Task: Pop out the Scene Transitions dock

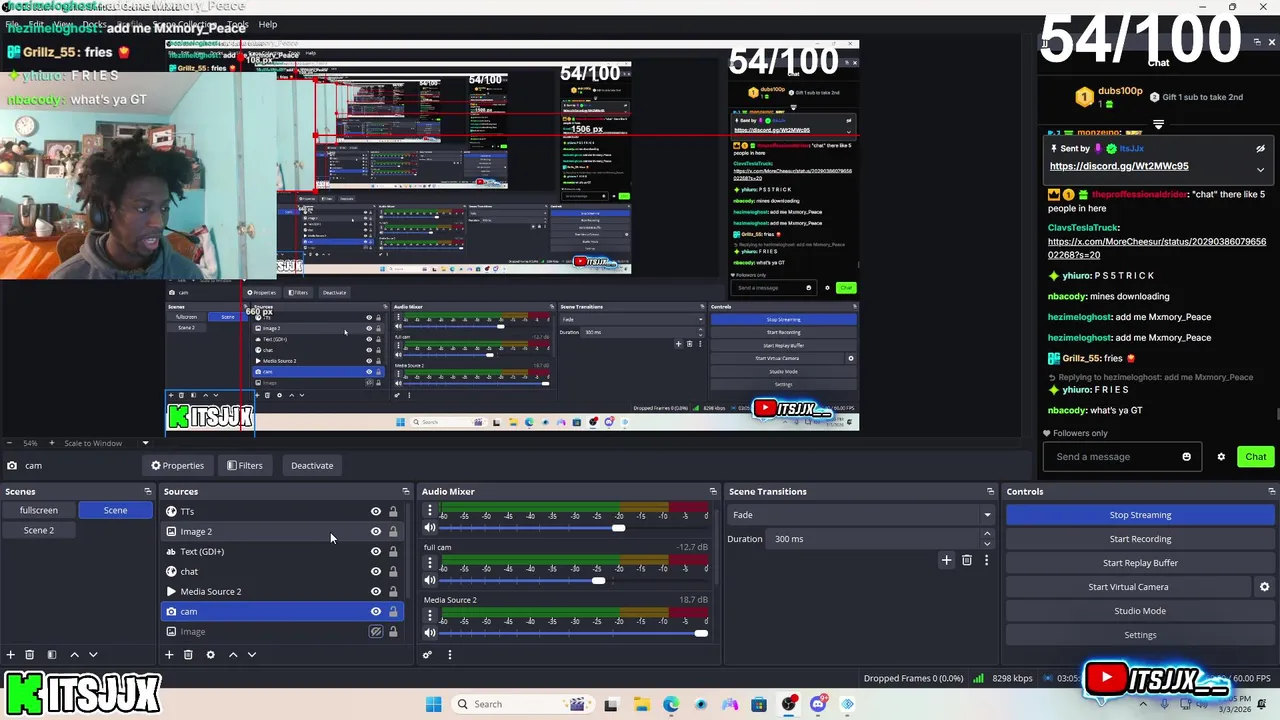Action: [x=990, y=491]
